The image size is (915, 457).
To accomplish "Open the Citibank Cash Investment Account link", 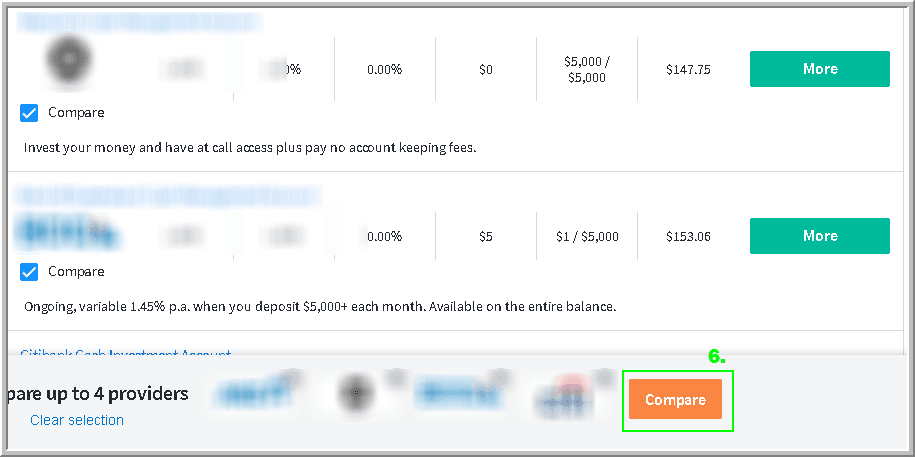I will coord(126,354).
